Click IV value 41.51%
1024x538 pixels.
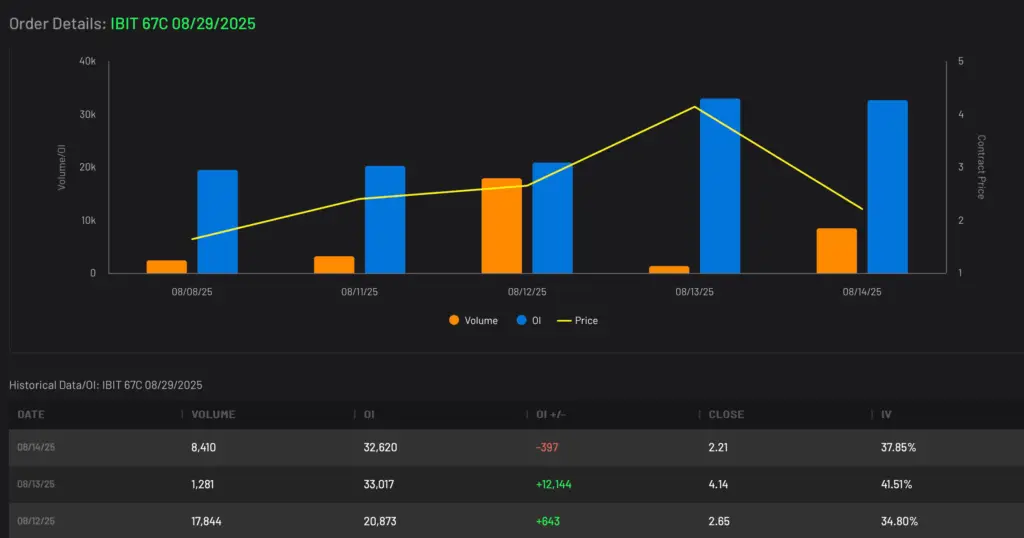897,484
